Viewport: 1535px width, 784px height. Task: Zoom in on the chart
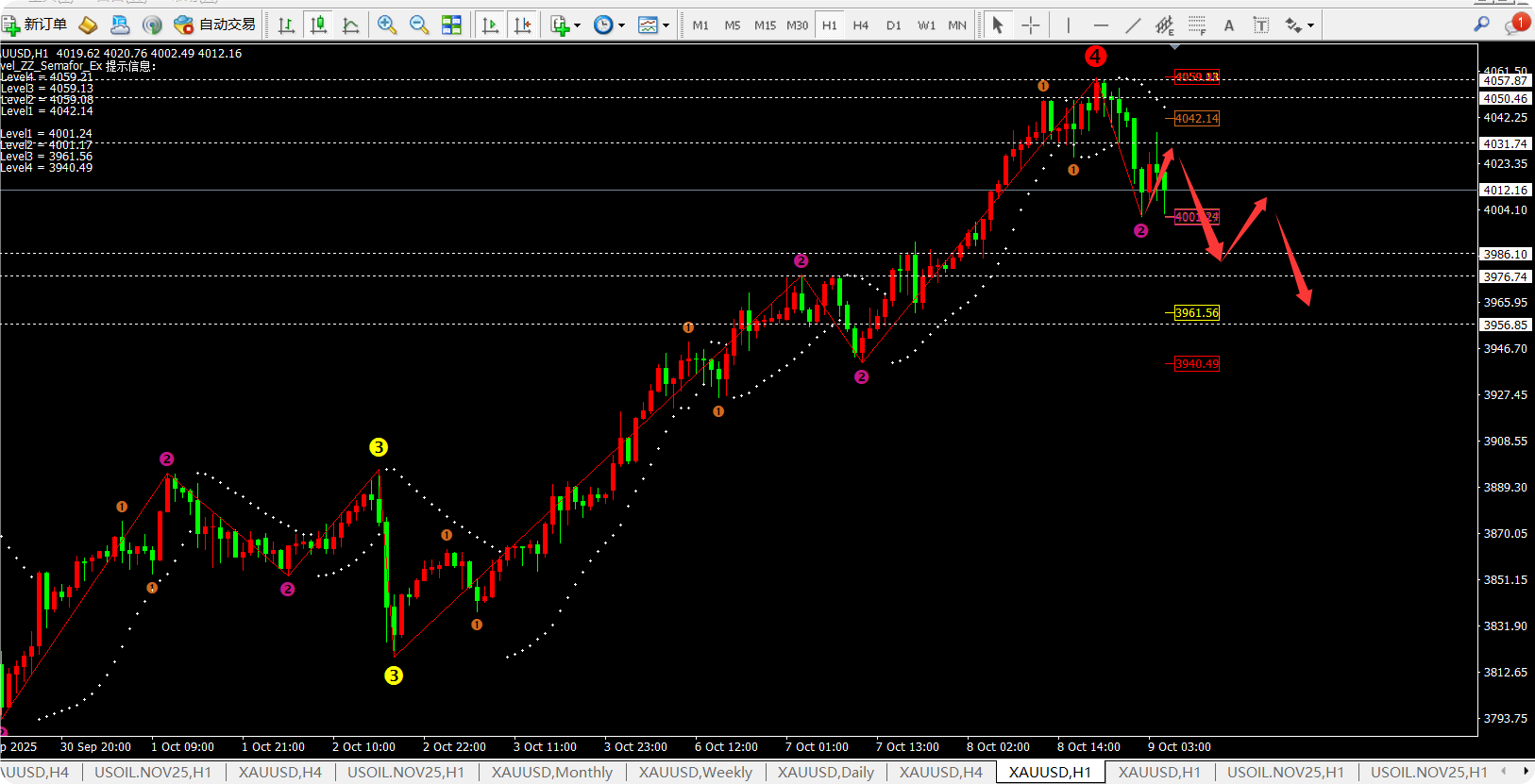(386, 25)
